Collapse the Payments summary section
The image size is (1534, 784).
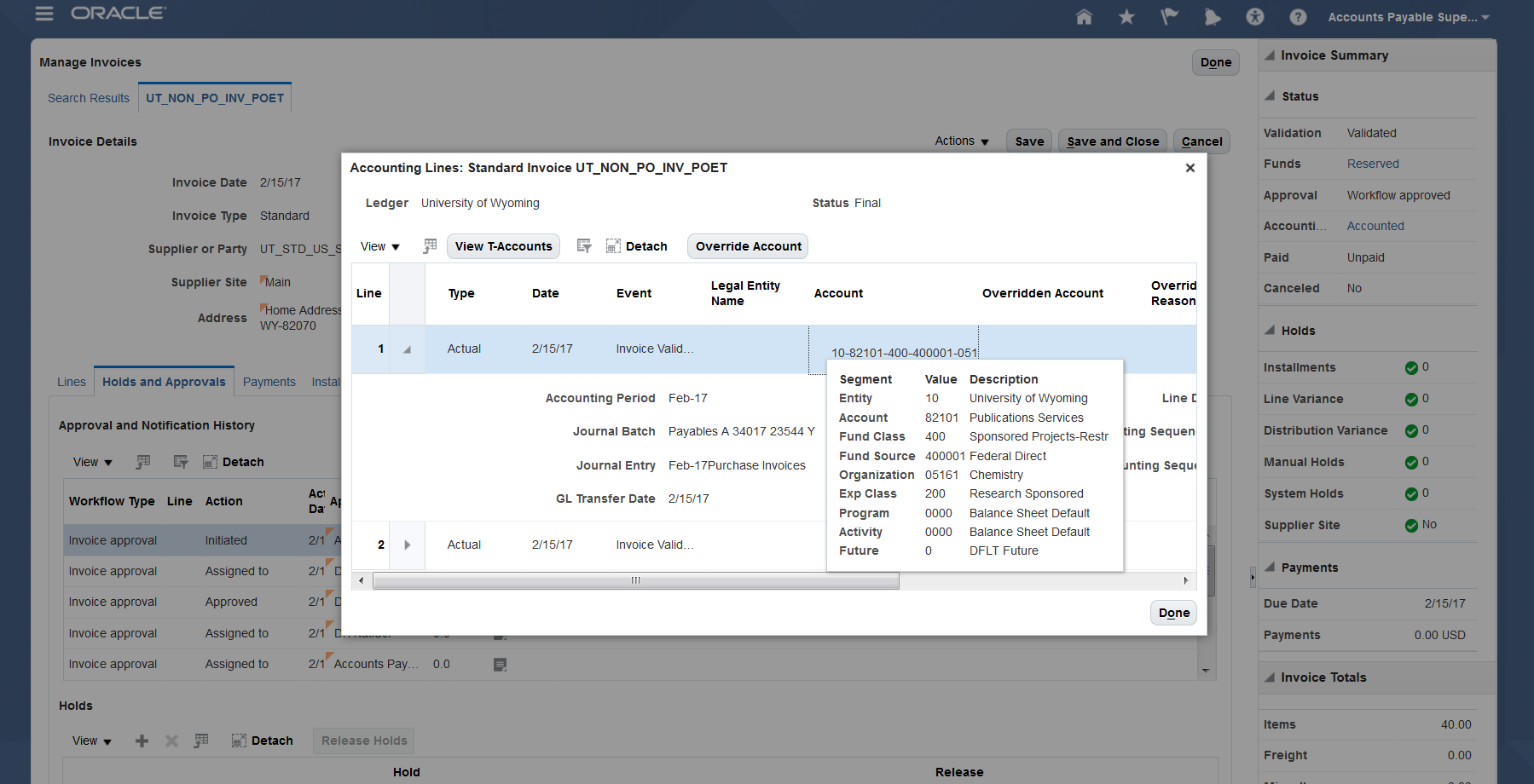coord(1270,568)
